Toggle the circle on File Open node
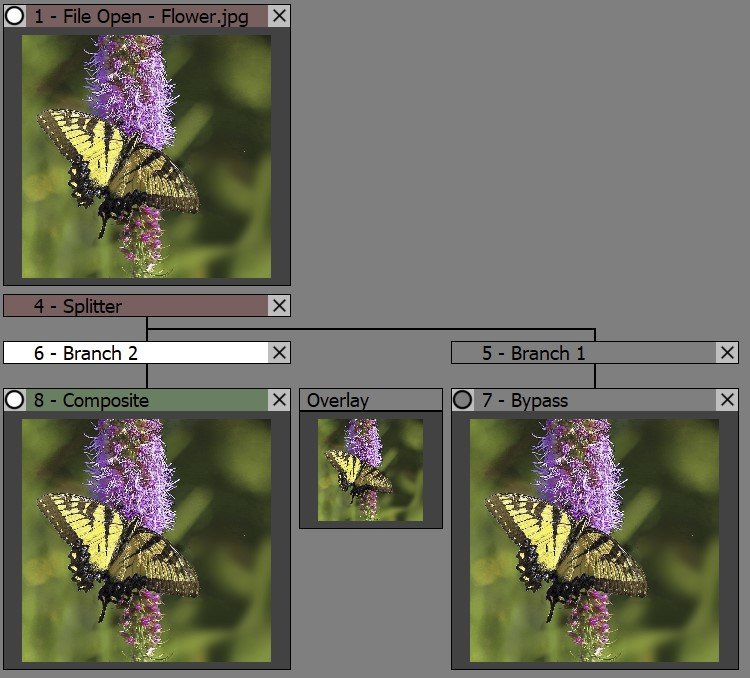750x678 pixels. click(15, 16)
